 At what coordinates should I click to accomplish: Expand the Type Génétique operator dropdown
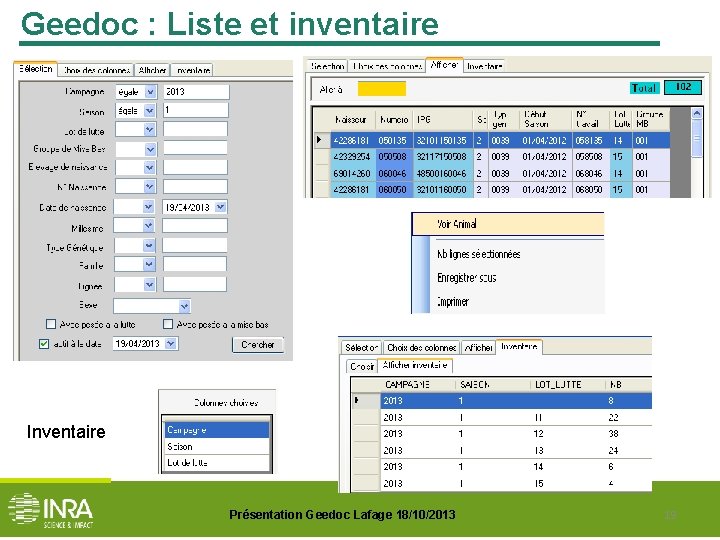tap(149, 246)
